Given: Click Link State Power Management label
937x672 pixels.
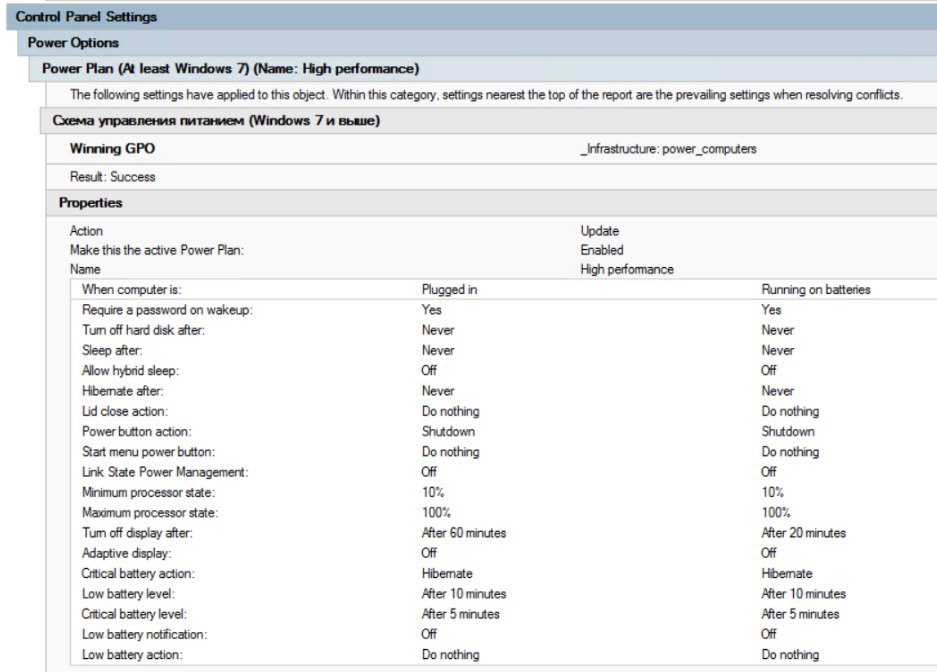Looking at the screenshot, I should click(x=165, y=472).
